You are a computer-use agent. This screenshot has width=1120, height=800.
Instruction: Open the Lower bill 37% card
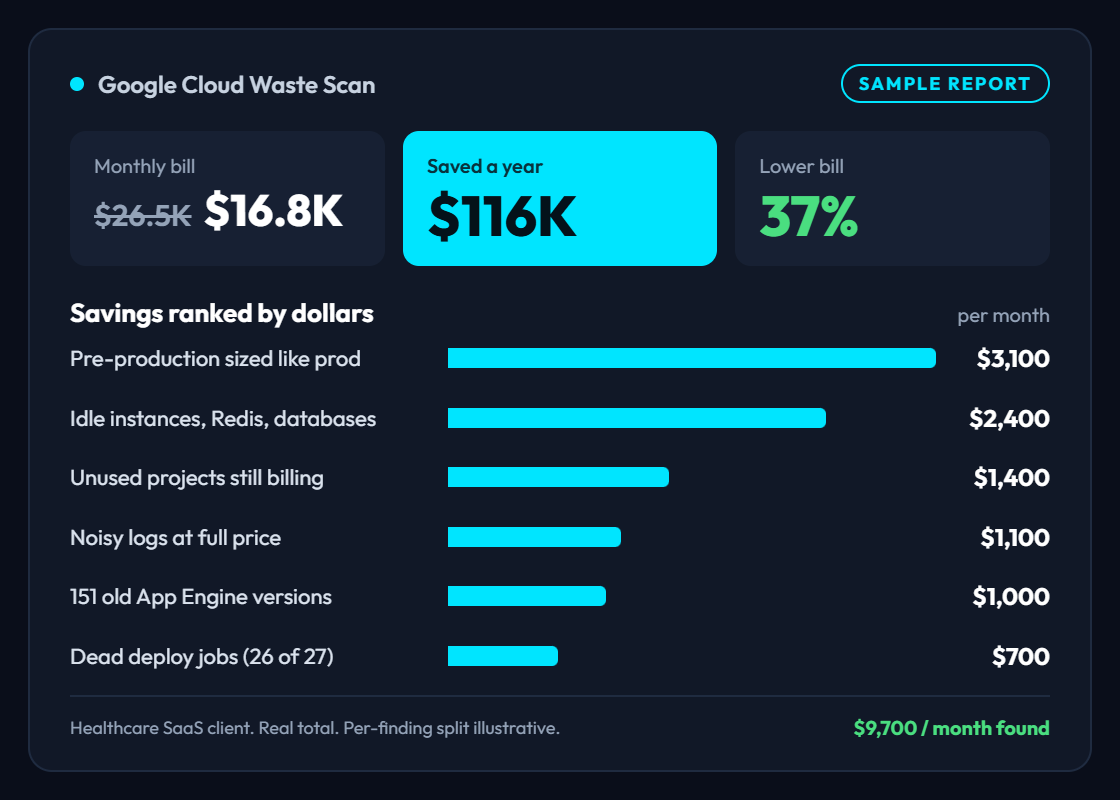point(892,198)
